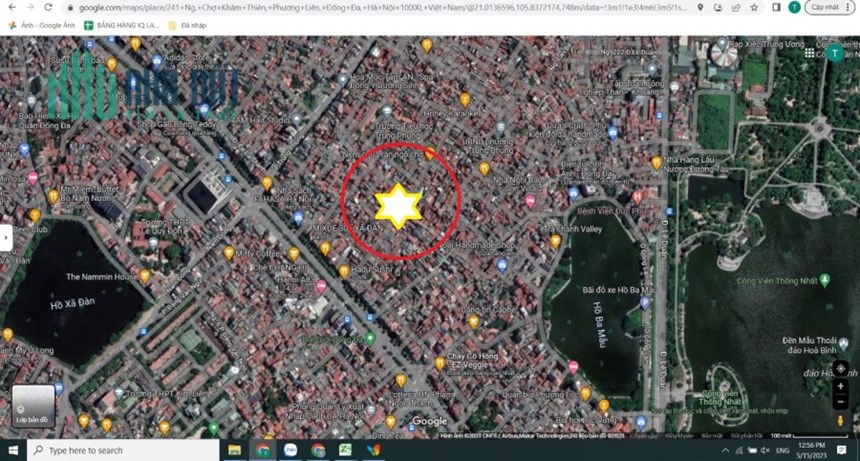Viewport: 860px width, 461px height.
Task: Open the Đã nhập bookmarks folder
Action: (188, 25)
